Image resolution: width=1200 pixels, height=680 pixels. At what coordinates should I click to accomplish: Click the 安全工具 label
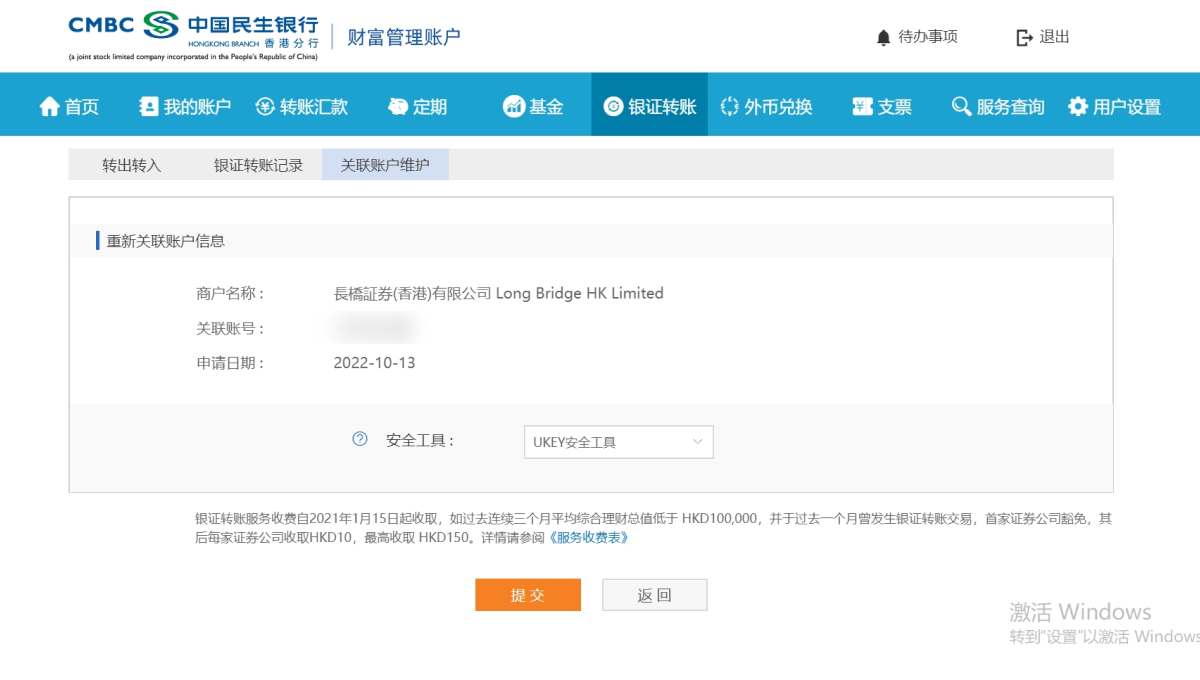[420, 440]
